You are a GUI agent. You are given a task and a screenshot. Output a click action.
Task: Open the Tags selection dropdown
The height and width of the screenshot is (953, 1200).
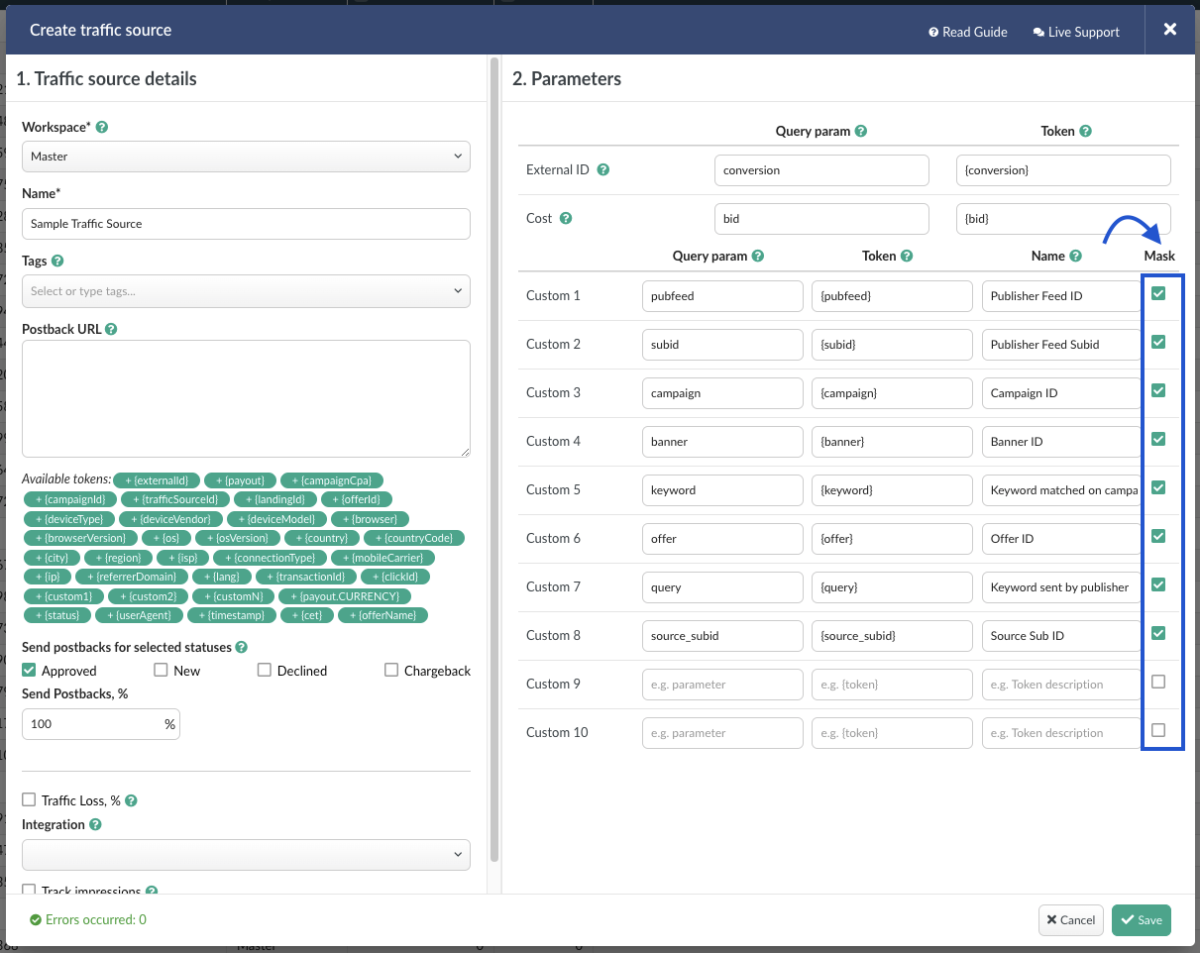click(246, 291)
